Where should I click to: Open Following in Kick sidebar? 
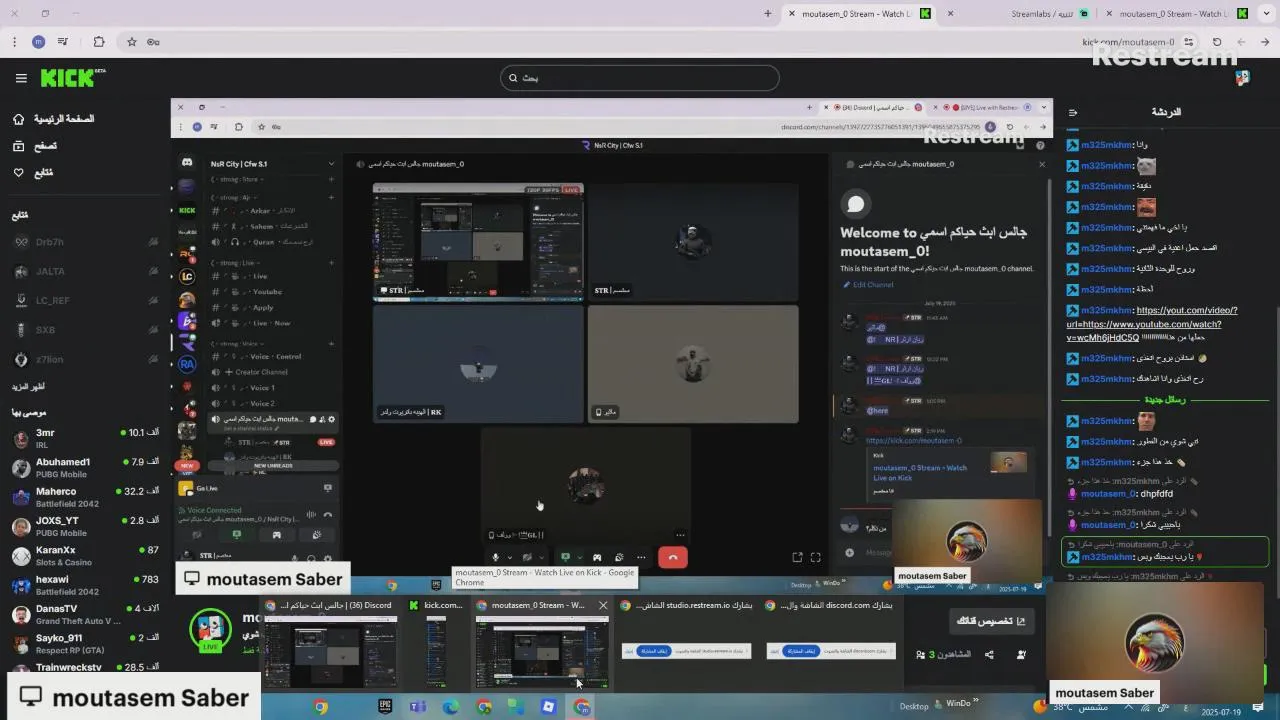pos(33,173)
